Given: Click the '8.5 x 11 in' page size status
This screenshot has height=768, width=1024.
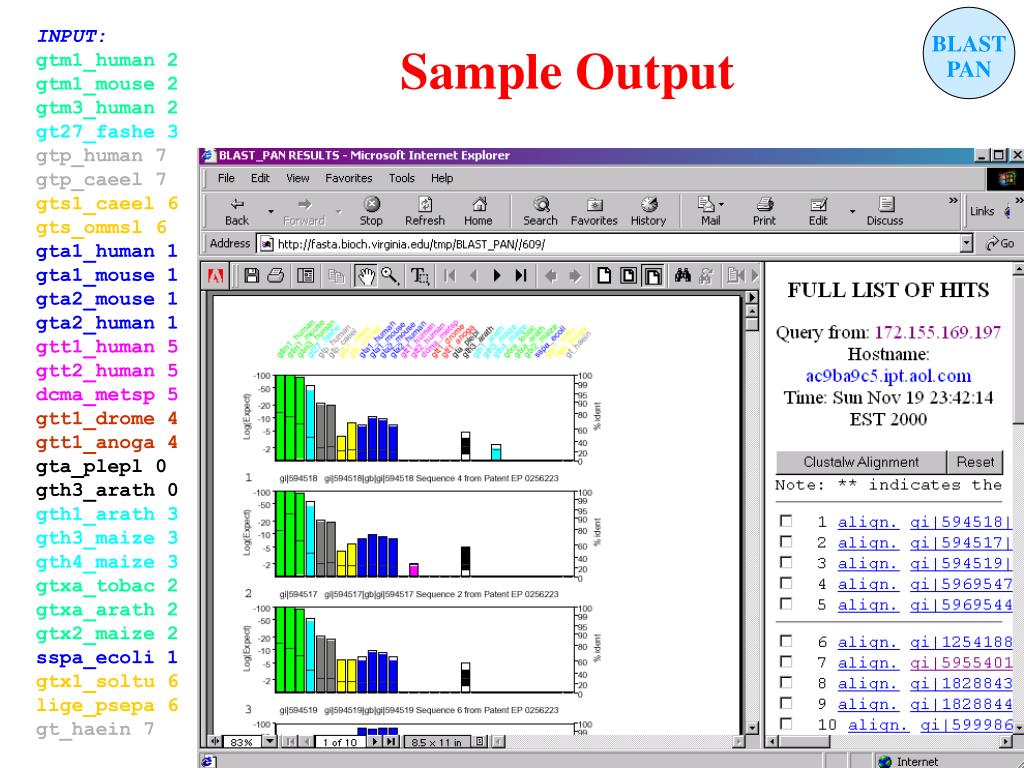Looking at the screenshot, I should (437, 742).
